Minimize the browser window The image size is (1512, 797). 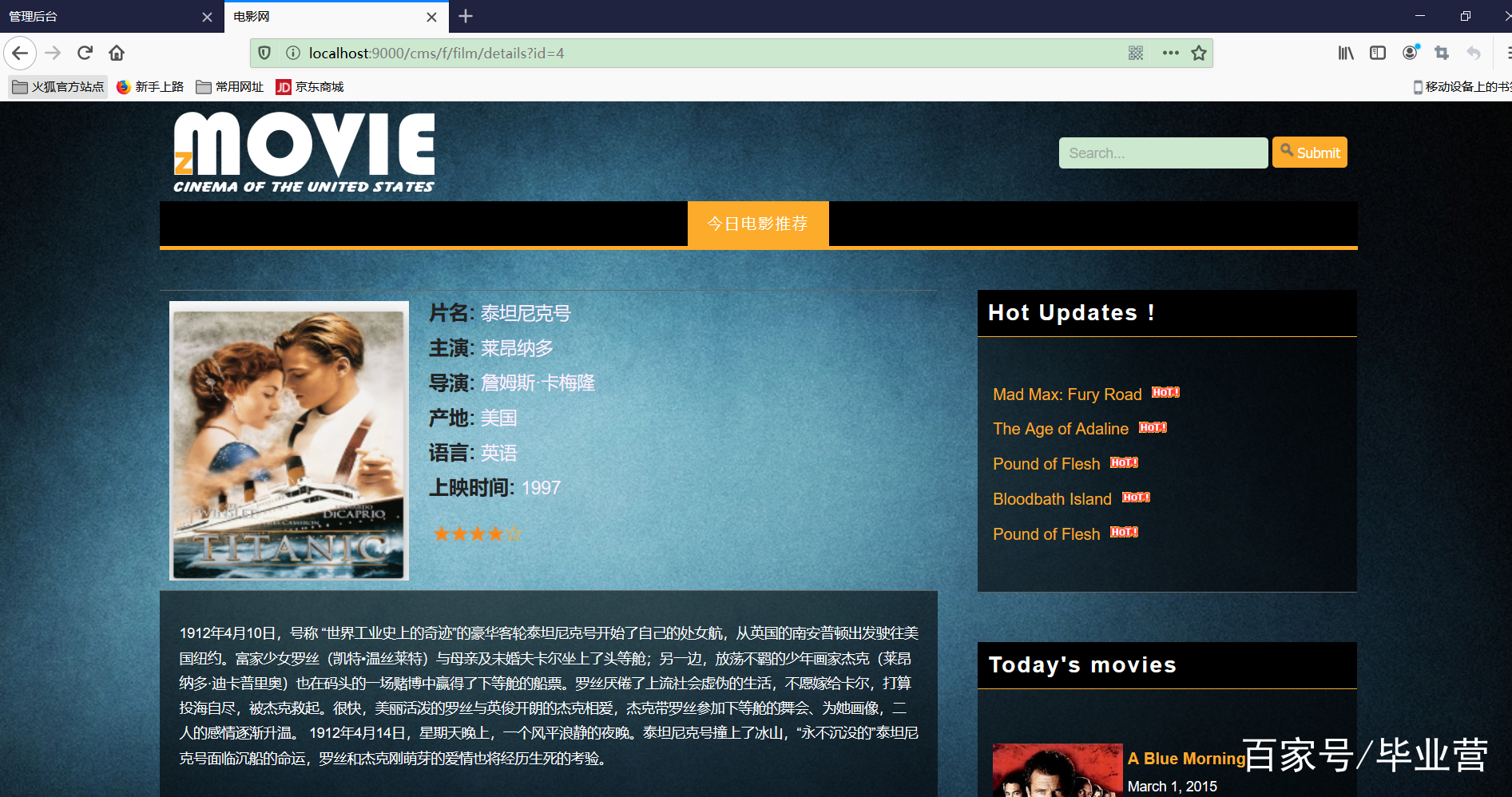tap(1419, 16)
